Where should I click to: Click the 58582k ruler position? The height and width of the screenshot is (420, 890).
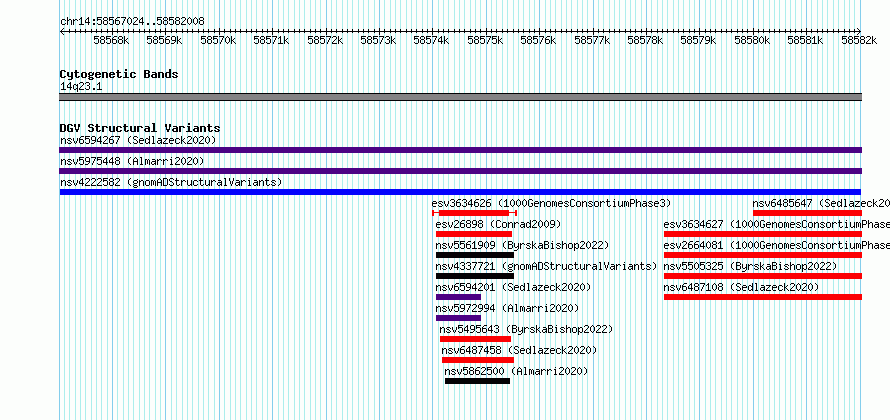(x=859, y=40)
